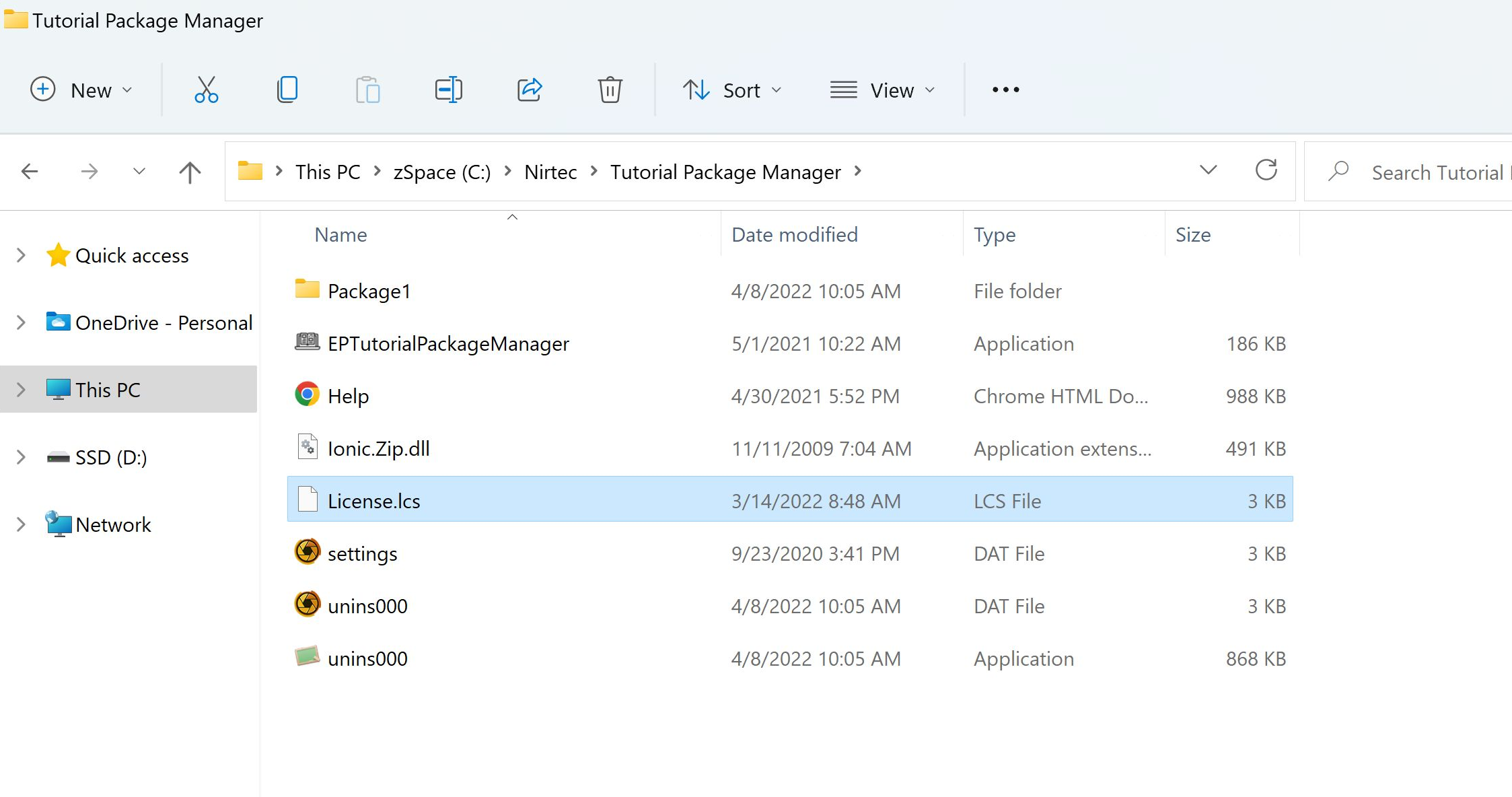This screenshot has height=797, width=1512.
Task: Select the Help file name
Action: (348, 396)
